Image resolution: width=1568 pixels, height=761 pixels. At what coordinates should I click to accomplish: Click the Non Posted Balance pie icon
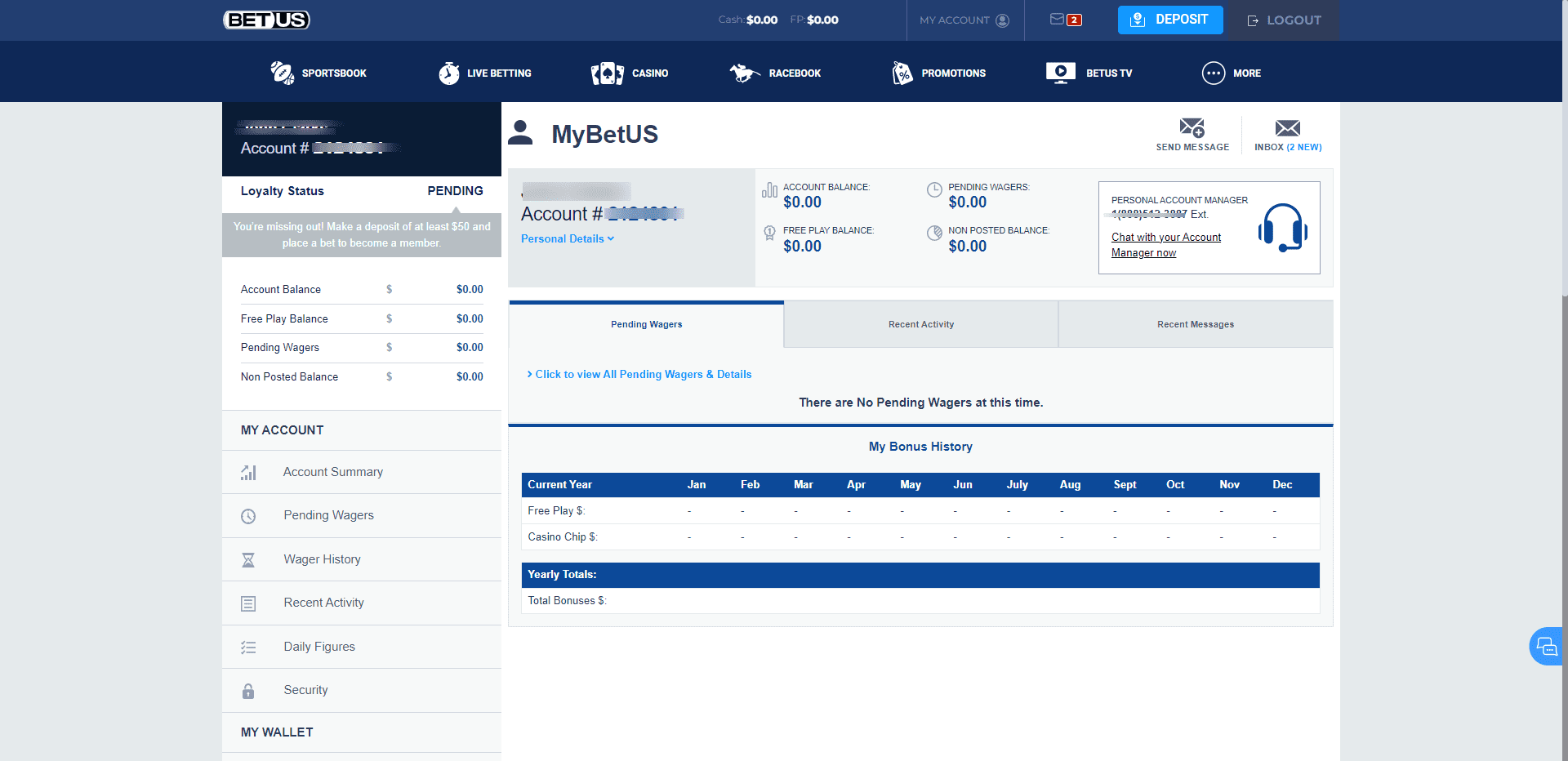(934, 234)
